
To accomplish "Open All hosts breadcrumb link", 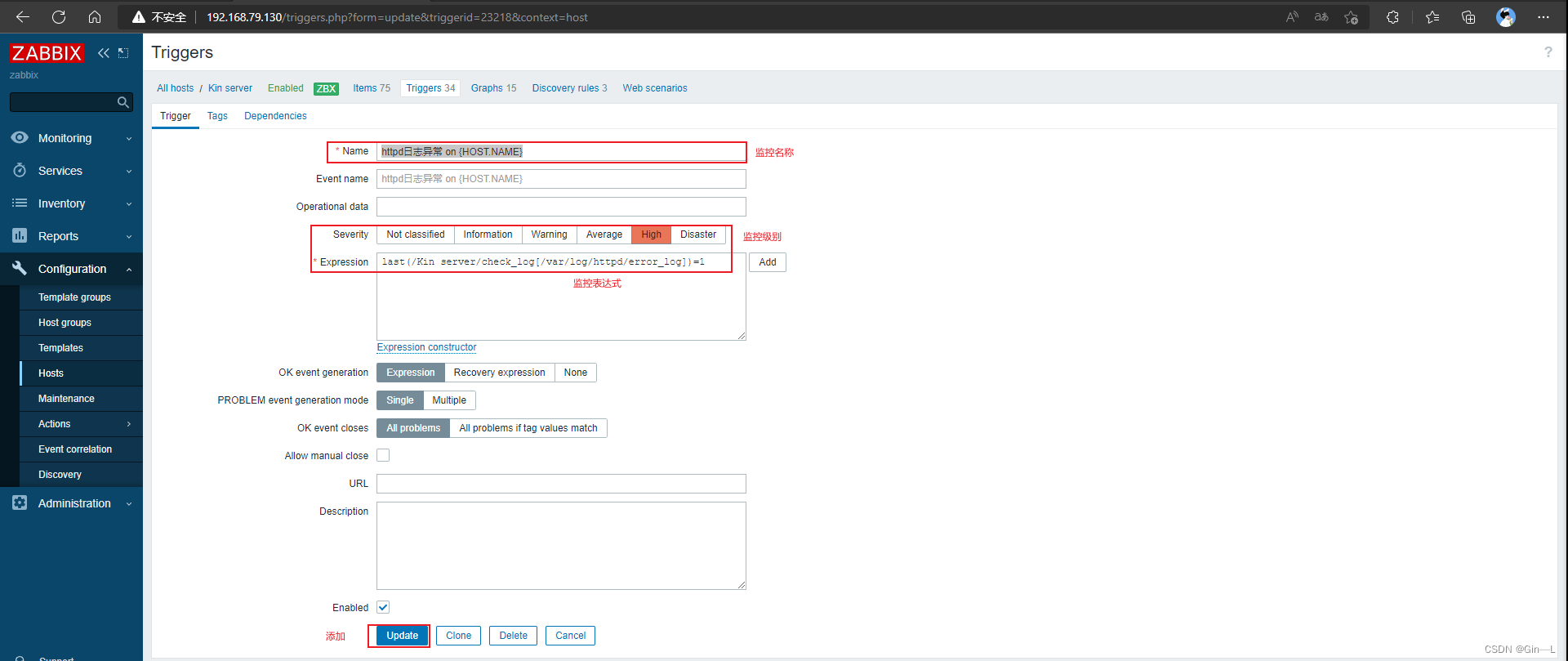I will click(x=176, y=88).
